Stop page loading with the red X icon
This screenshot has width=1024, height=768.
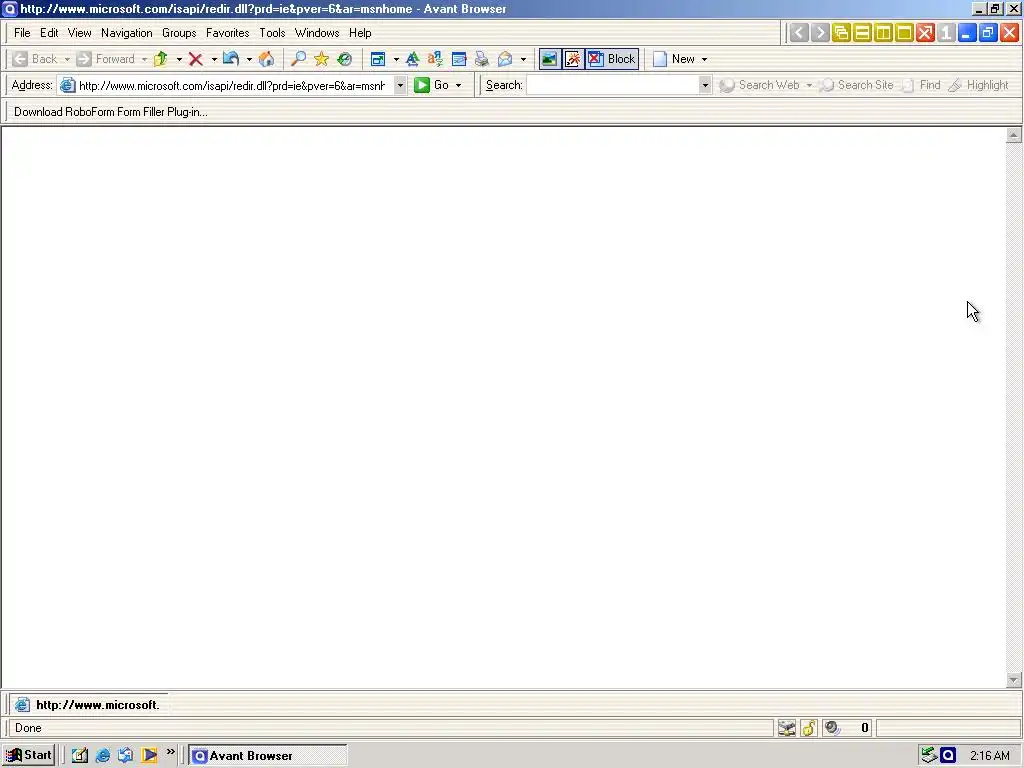[195, 59]
